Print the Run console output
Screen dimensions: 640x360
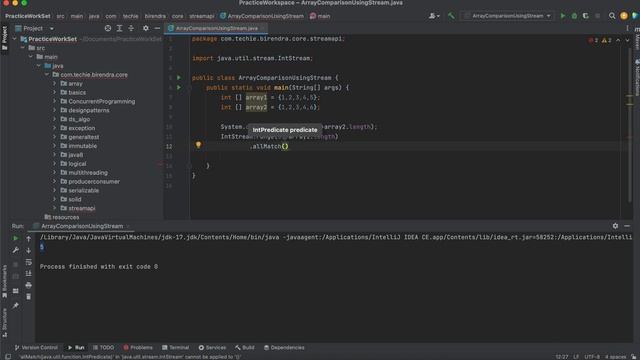(29, 285)
